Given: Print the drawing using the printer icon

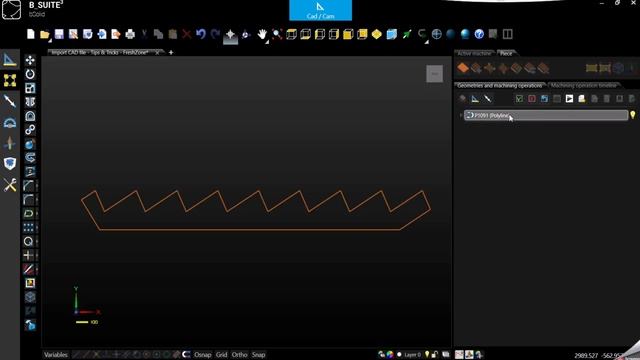Looking at the screenshot, I should (130, 34).
